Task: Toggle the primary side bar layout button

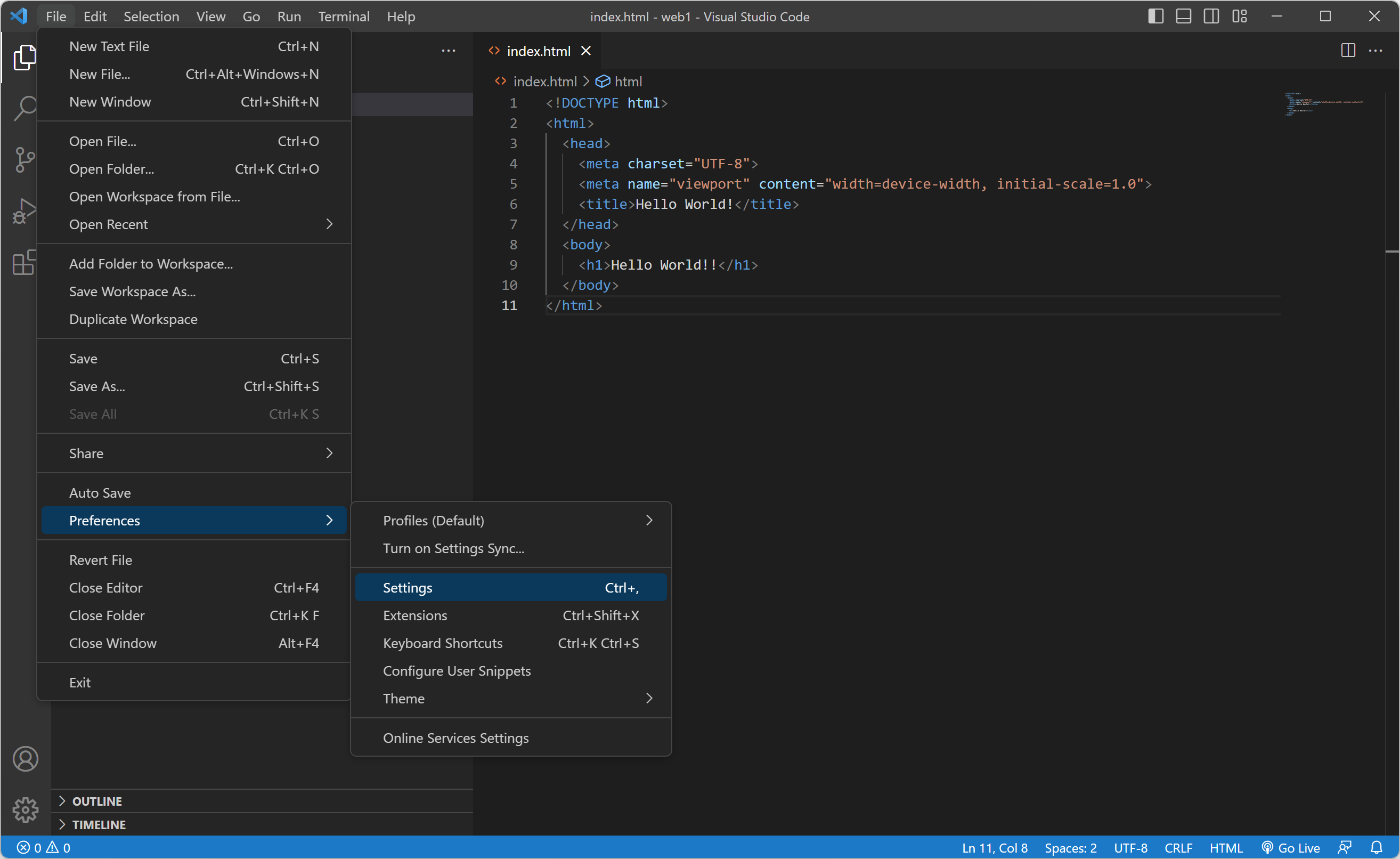Action: point(1155,17)
